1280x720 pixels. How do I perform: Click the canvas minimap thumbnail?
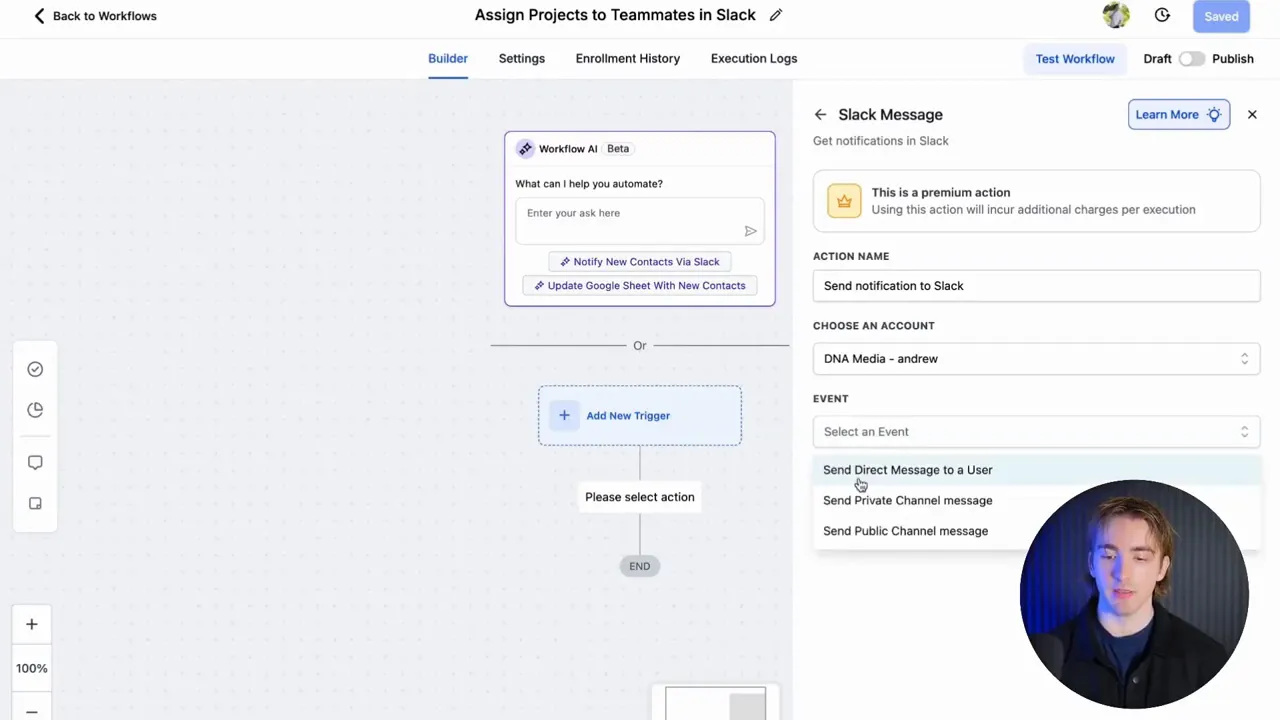coord(715,703)
